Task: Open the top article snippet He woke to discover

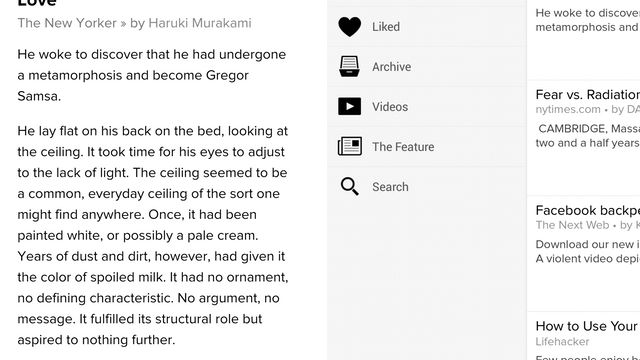Action: point(588,20)
